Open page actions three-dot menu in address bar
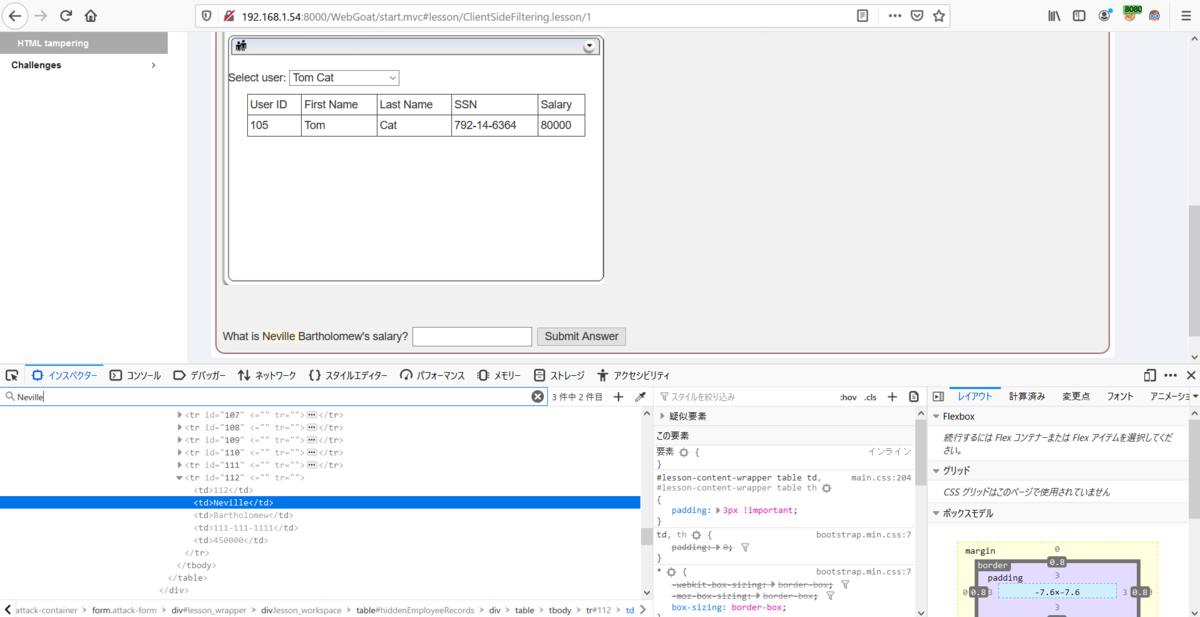The width and height of the screenshot is (1200, 617). tap(894, 16)
